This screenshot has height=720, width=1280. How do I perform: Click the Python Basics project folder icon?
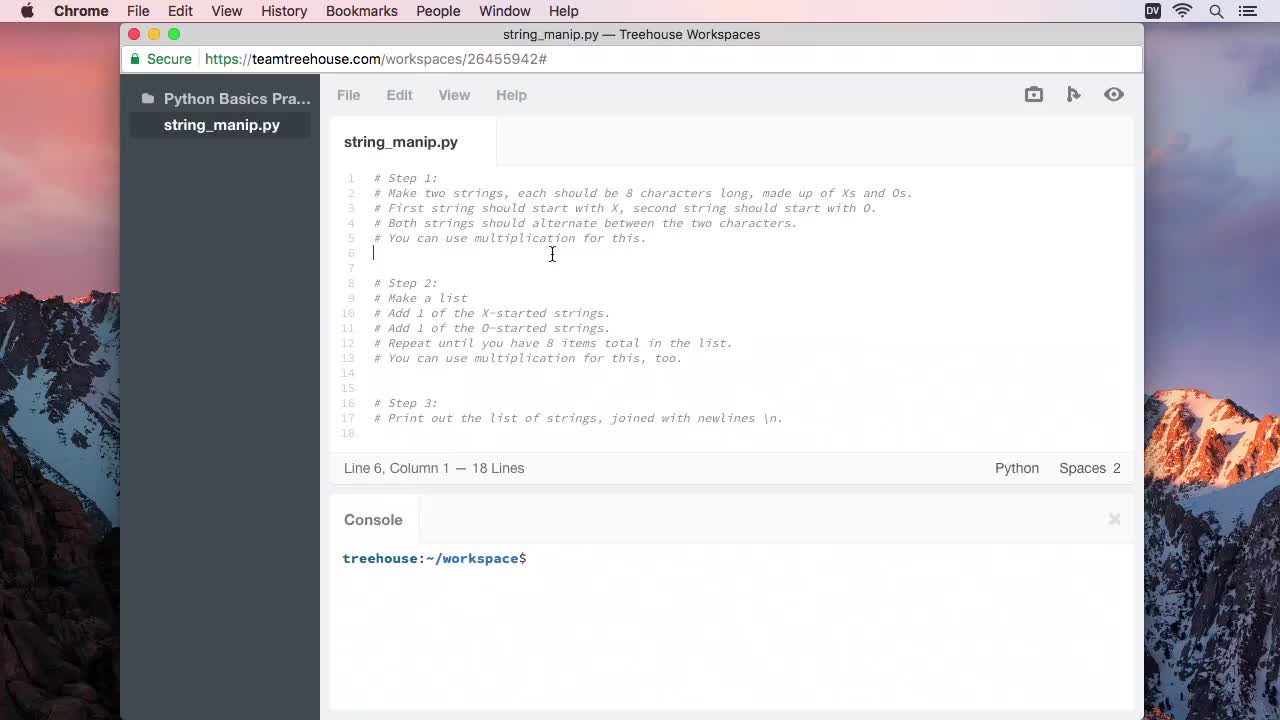tap(149, 98)
